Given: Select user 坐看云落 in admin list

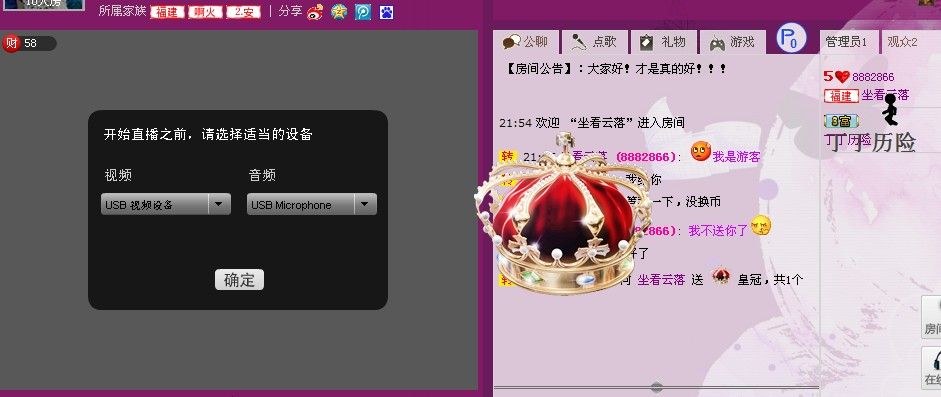Looking at the screenshot, I should tap(885, 95).
